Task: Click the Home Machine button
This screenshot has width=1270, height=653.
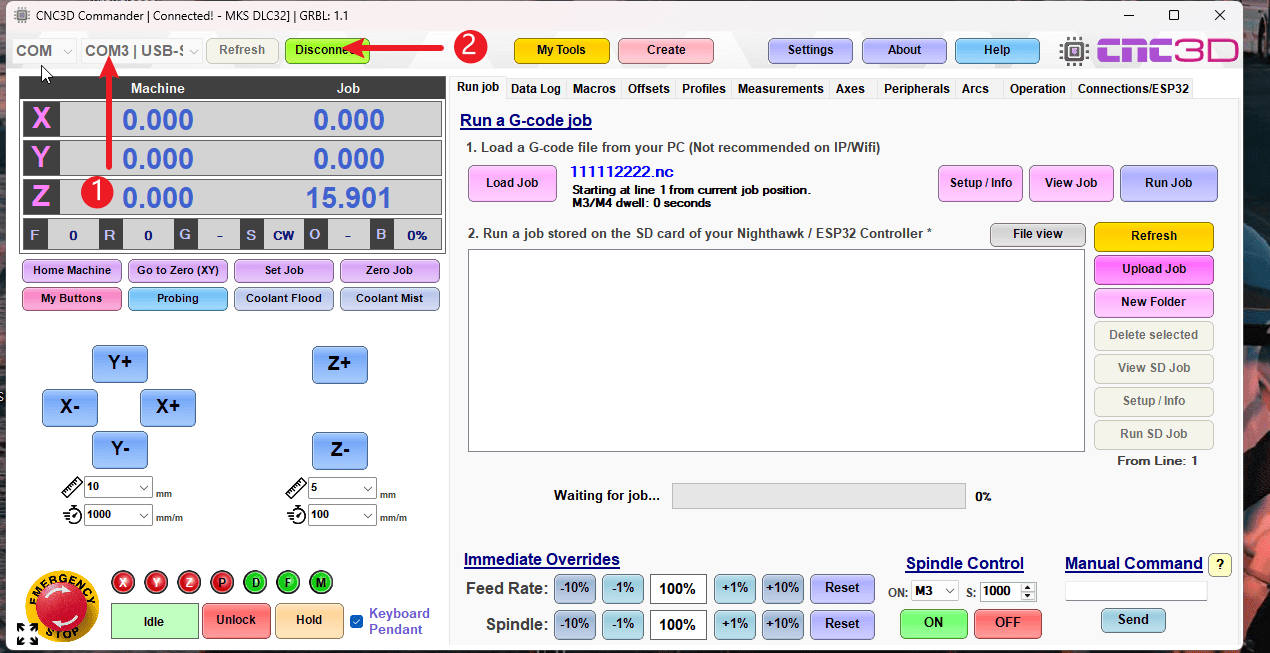Action: coord(72,270)
